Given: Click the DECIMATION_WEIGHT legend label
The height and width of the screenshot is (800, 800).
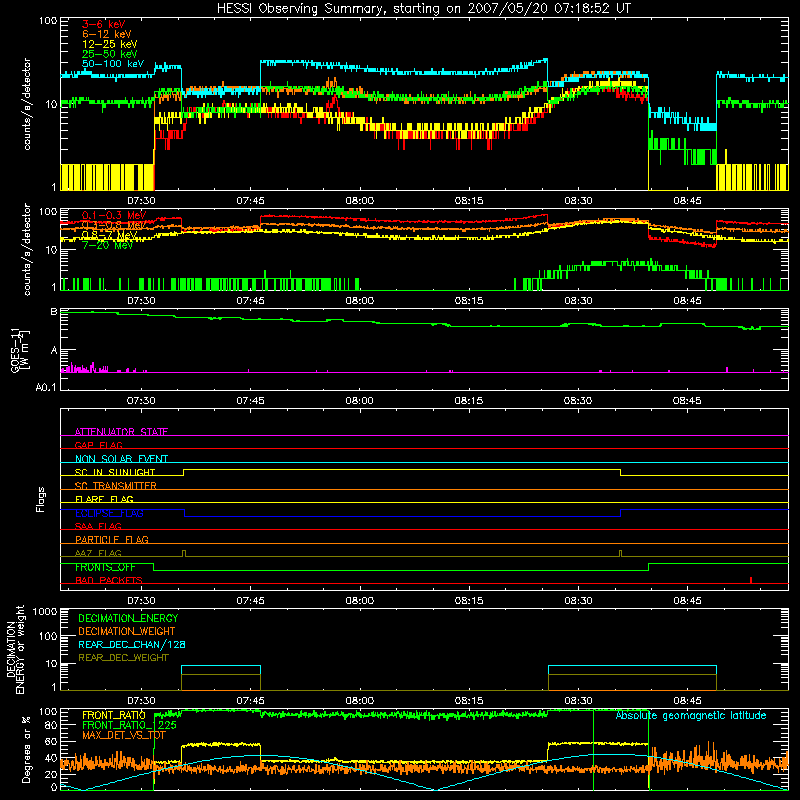Looking at the screenshot, I should pos(127,631).
